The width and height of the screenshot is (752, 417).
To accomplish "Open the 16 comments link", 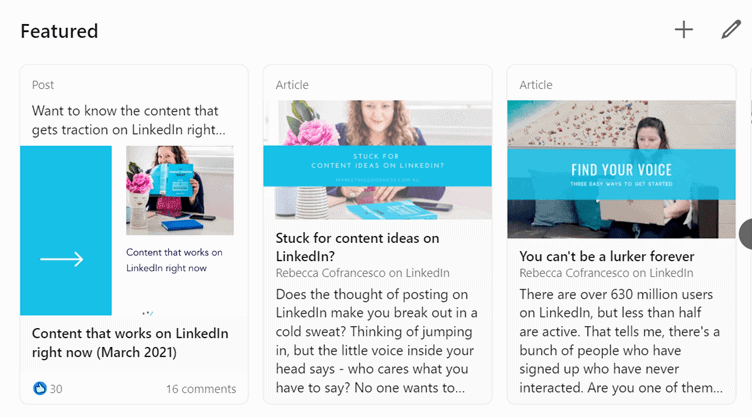I will (201, 389).
